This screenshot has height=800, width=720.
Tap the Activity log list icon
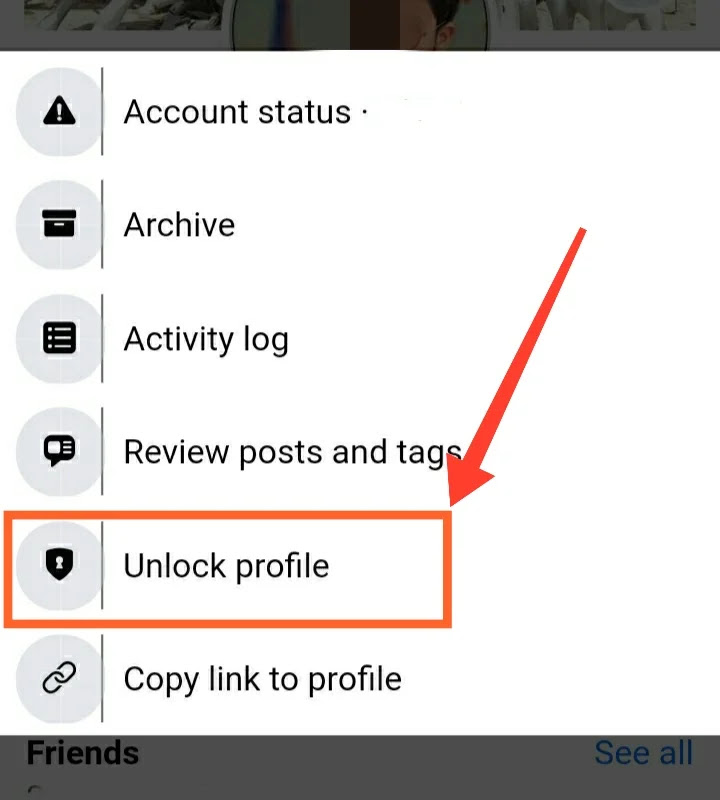coord(59,338)
